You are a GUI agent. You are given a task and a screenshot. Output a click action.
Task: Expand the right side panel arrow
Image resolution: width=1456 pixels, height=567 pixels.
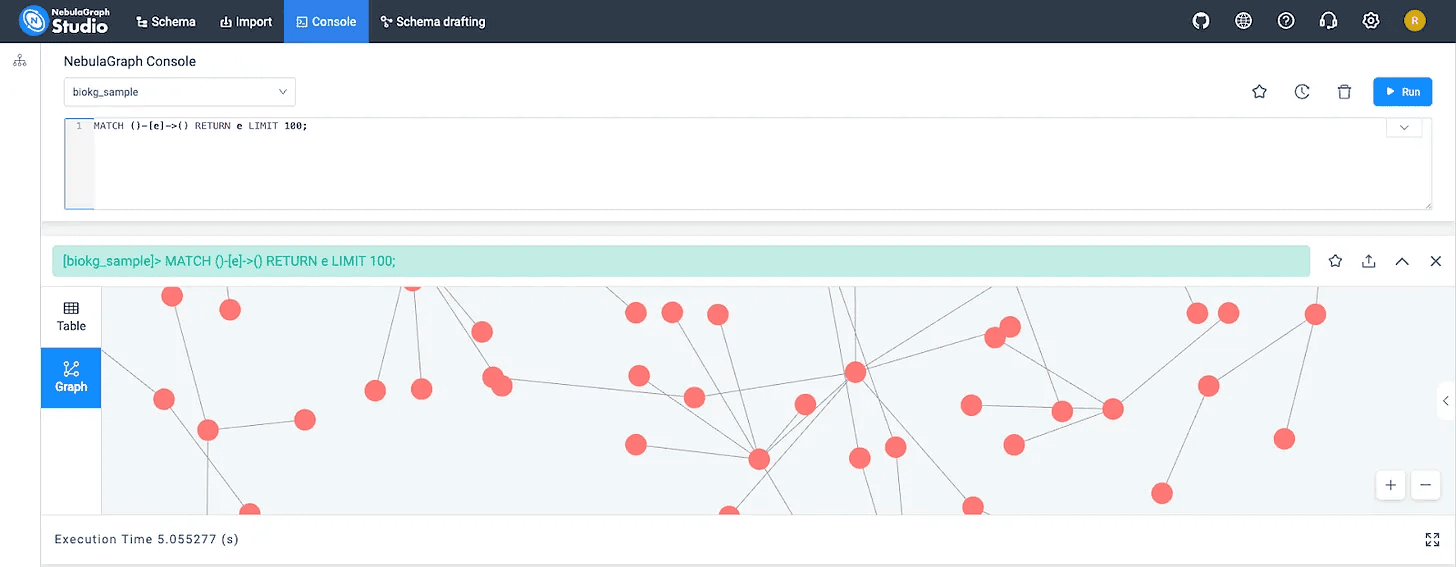coord(1446,401)
